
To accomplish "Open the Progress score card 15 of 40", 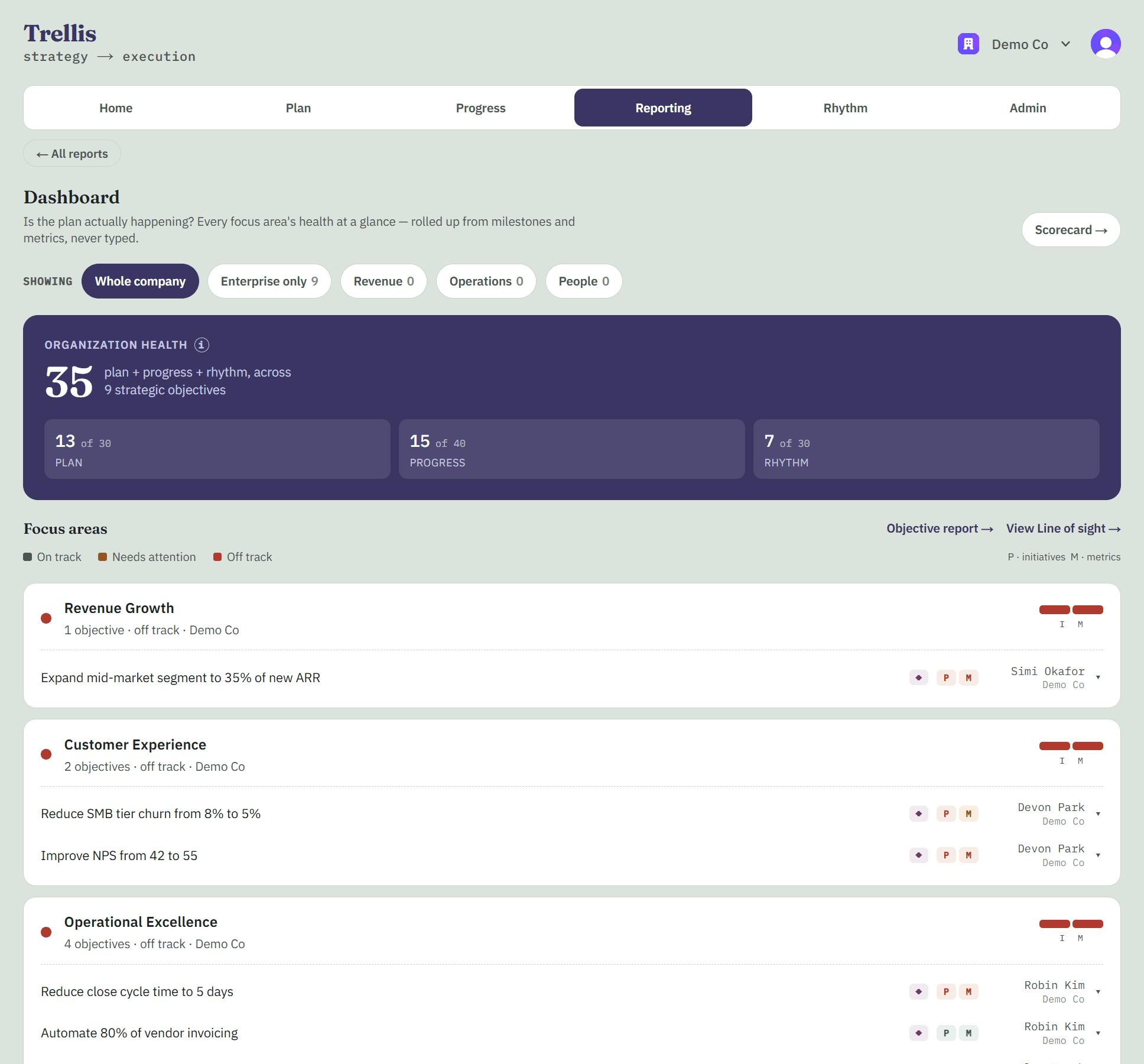I will coord(572,449).
